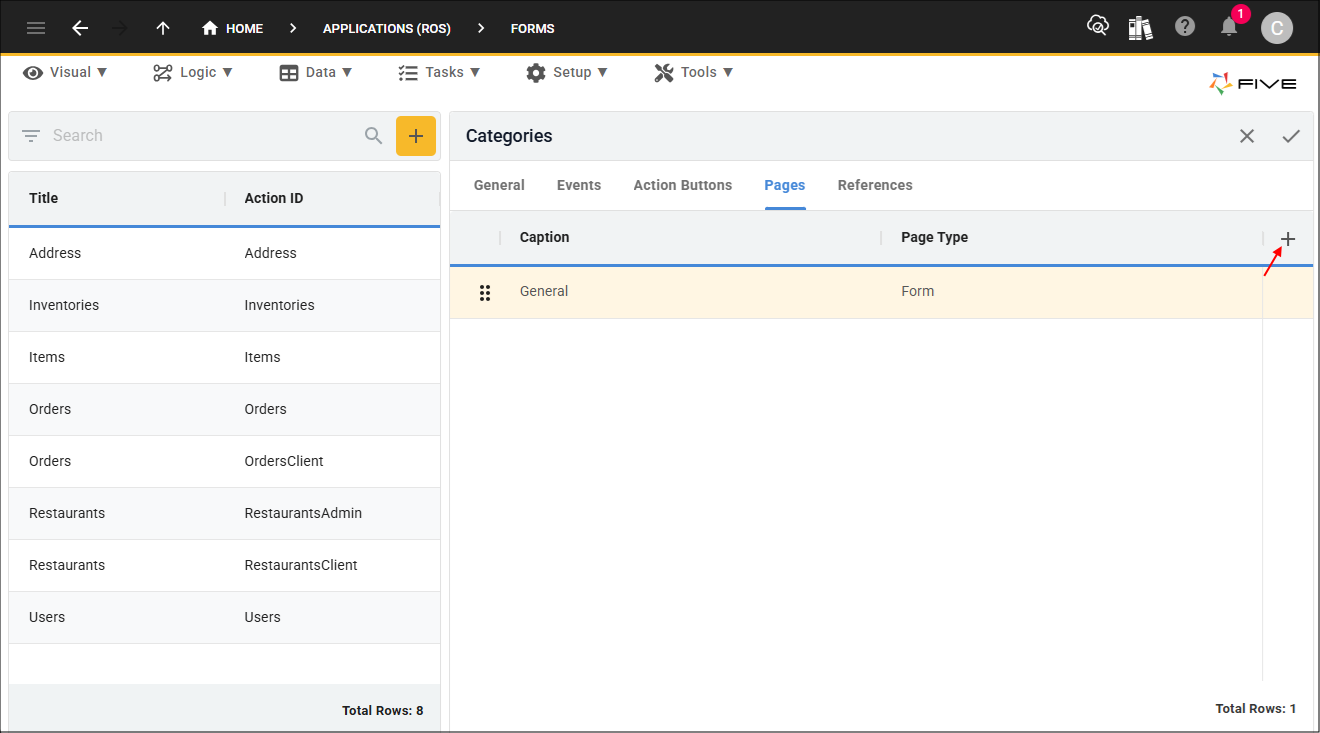The height and width of the screenshot is (733, 1320).
Task: Switch to the Action Buttons tab
Action: [x=683, y=185]
